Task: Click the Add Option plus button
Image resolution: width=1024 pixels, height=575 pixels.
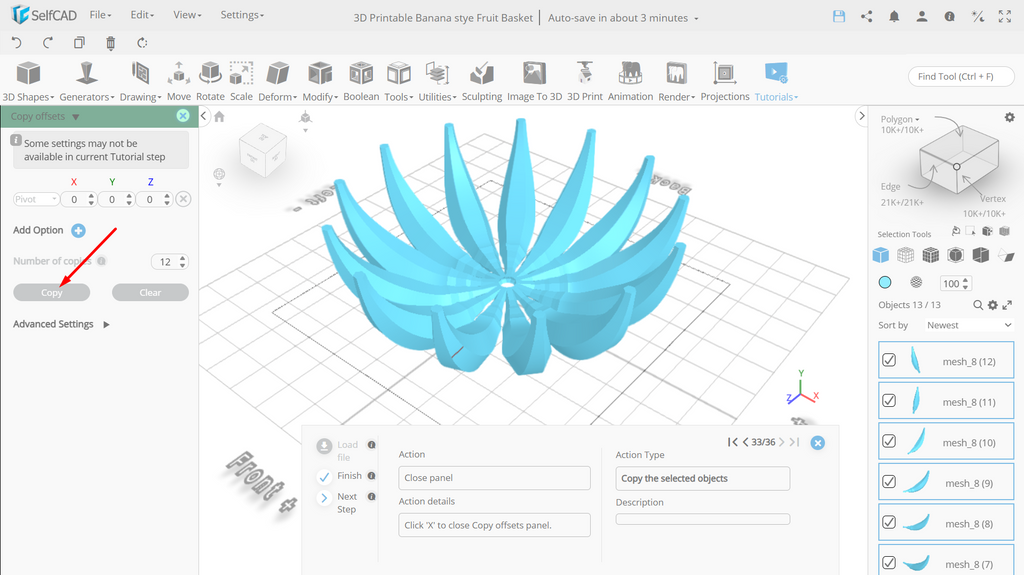Action: [78, 230]
